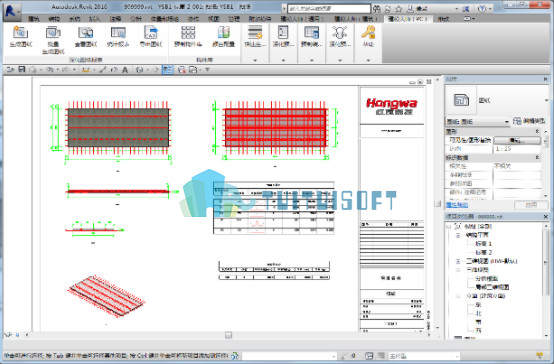Viewport: 554px width, 364px height.
Task: Toggle the Thin Lines button in quick access toolbar
Action: click(x=167, y=70)
